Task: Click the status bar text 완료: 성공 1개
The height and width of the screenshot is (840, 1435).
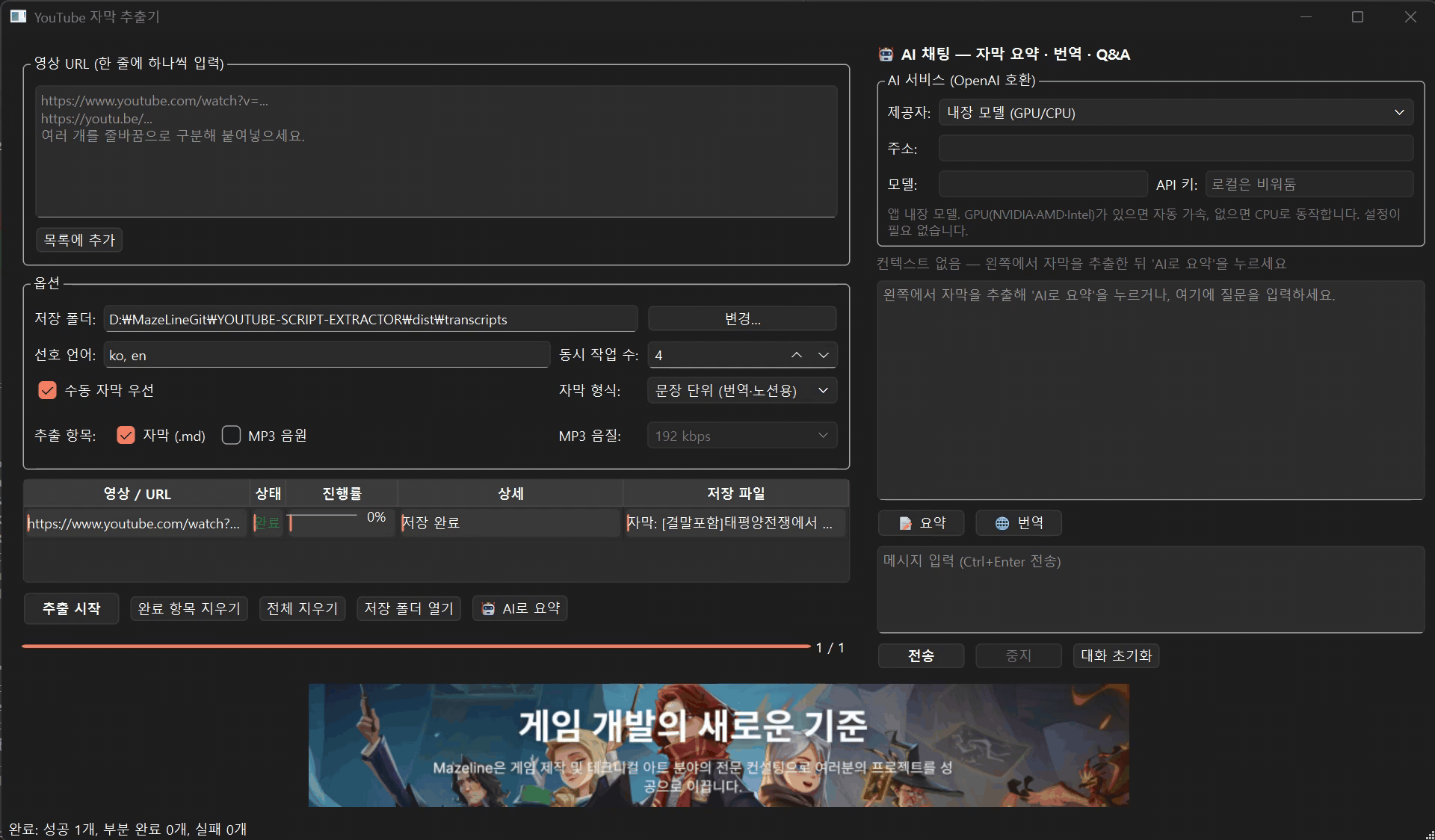Action: pos(128,829)
